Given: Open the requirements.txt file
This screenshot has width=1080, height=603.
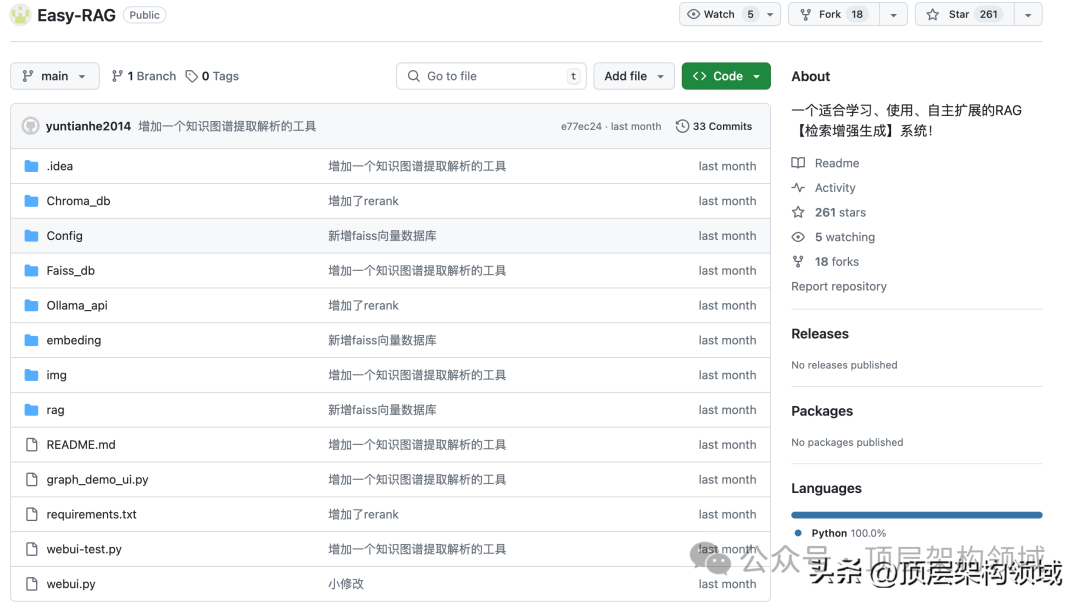Looking at the screenshot, I should (91, 514).
